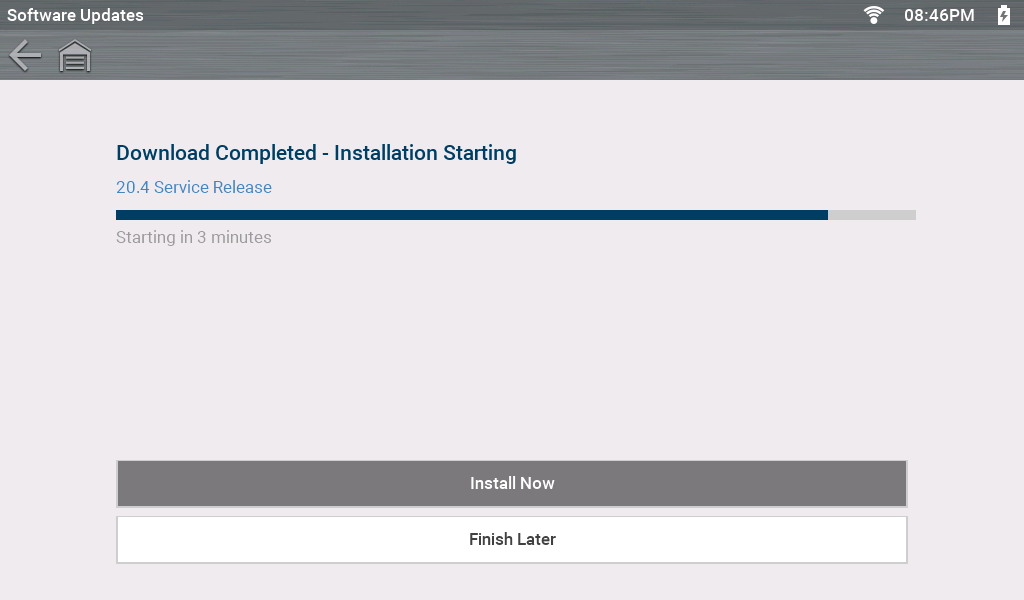Tap the Starting in 3 minutes countdown
Viewport: 1024px width, 600px height.
coord(193,237)
